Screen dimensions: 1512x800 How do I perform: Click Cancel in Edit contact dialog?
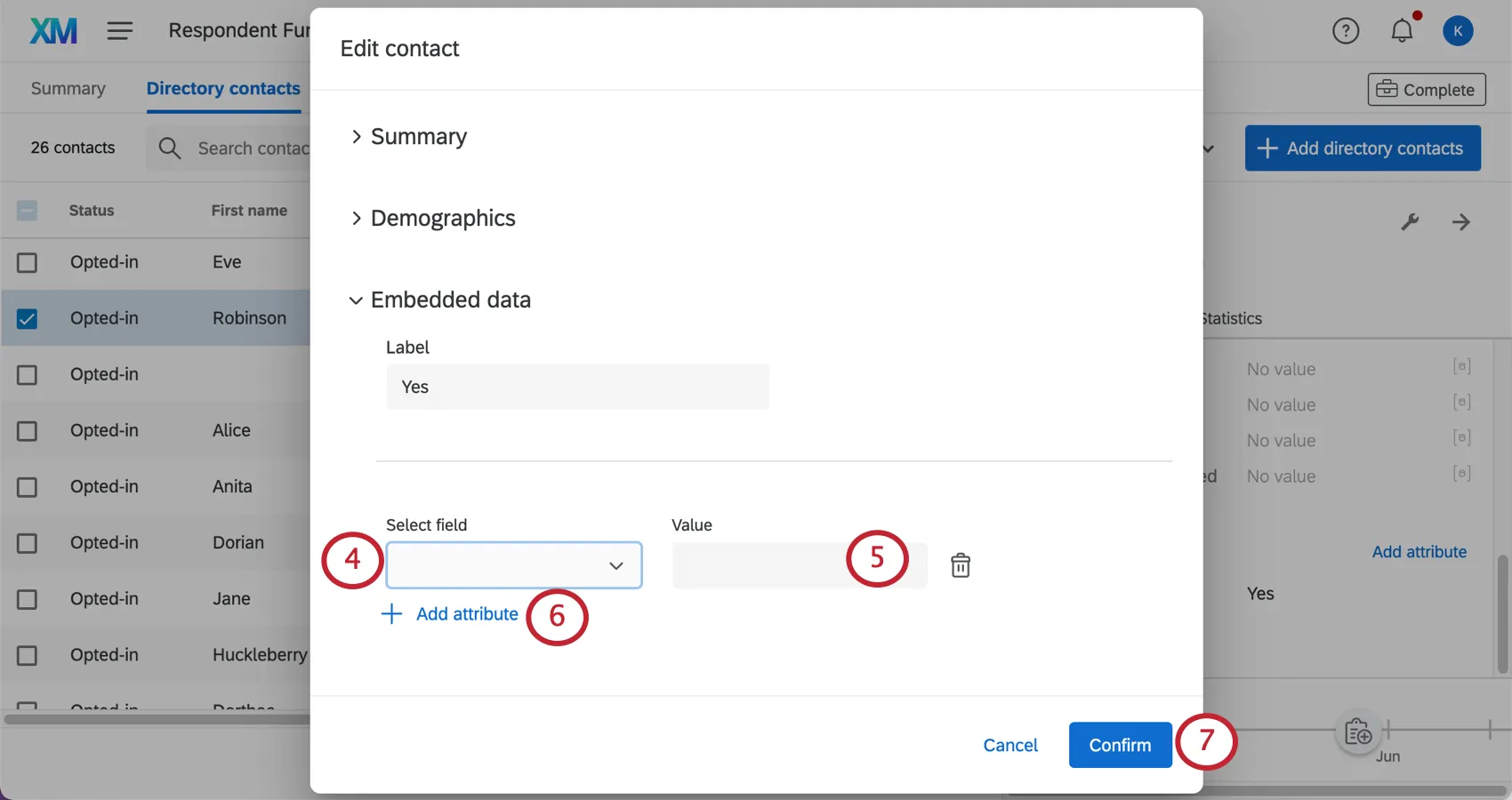point(1009,745)
